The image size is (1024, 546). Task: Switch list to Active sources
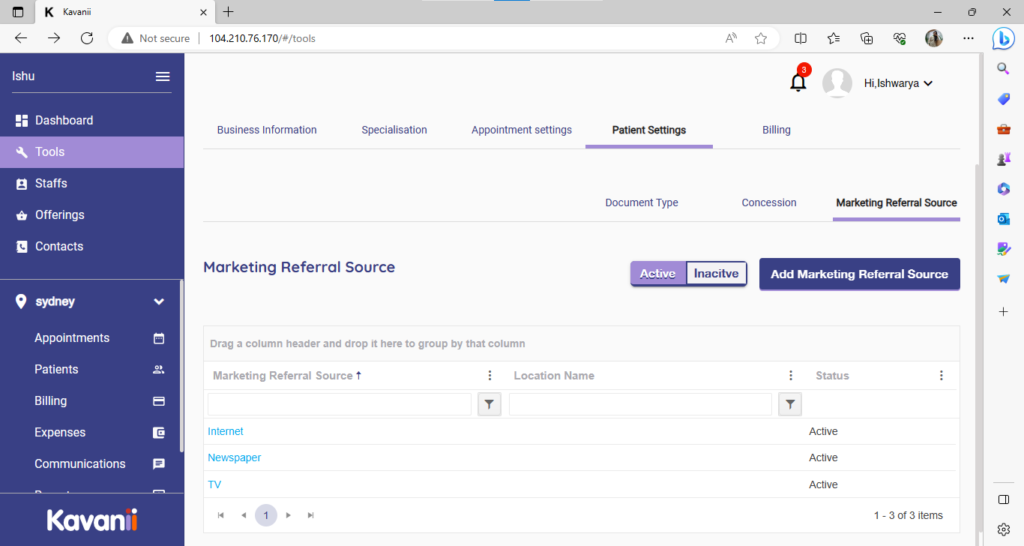tap(657, 273)
